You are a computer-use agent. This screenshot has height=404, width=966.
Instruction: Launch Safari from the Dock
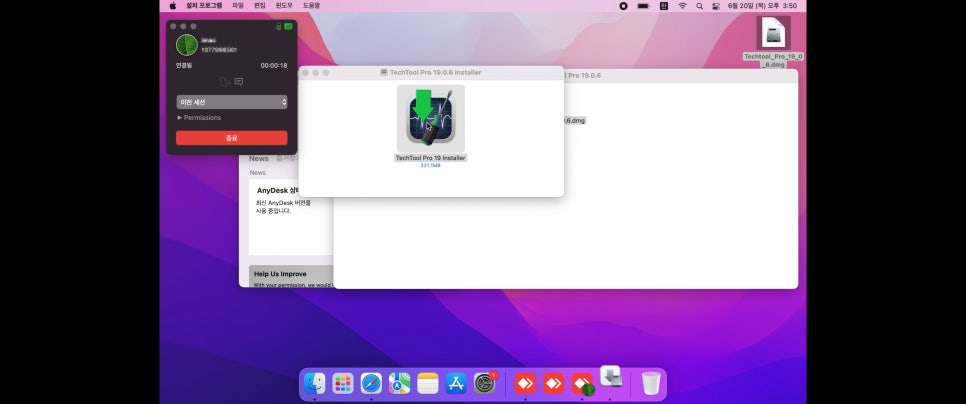click(x=371, y=383)
